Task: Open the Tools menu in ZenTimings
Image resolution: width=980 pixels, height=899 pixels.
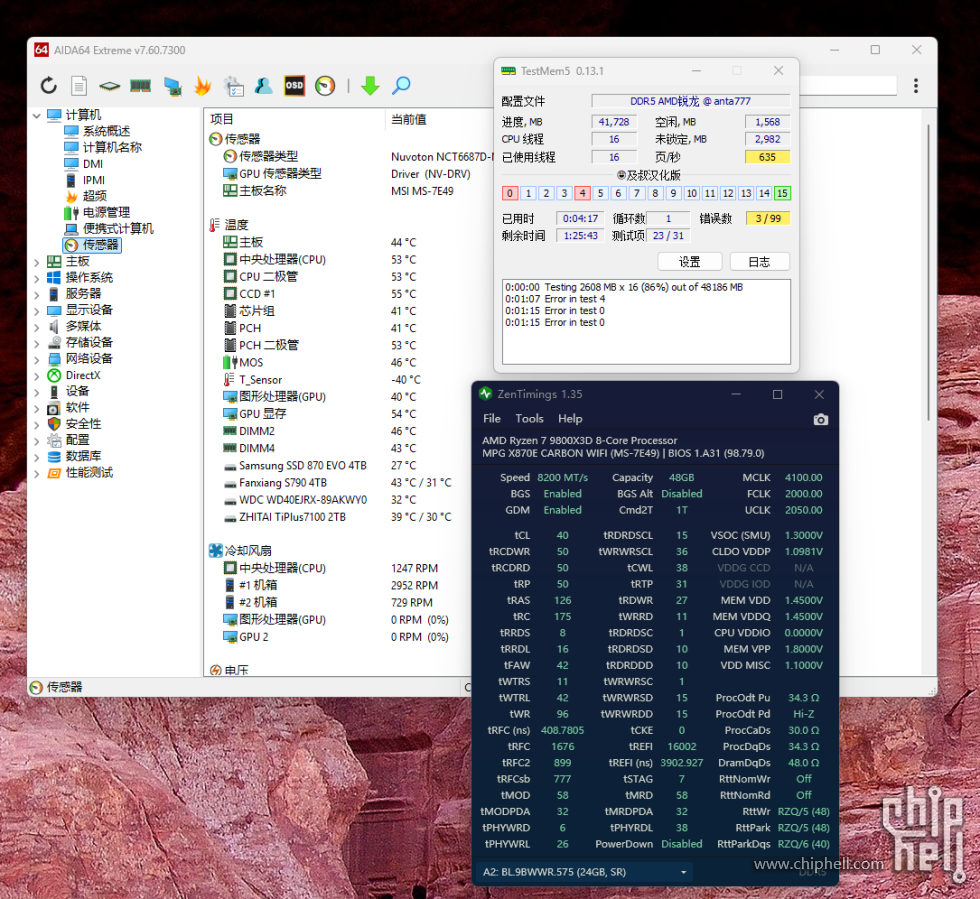Action: click(x=529, y=419)
